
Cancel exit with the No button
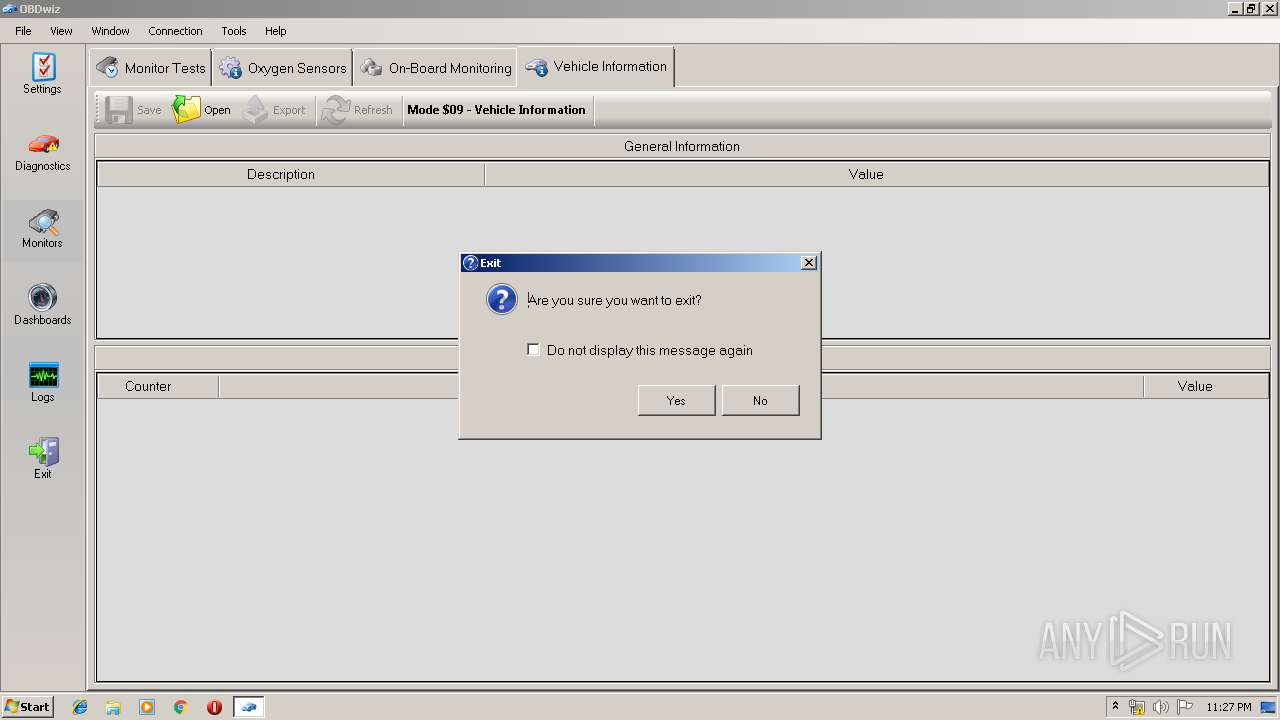(760, 400)
